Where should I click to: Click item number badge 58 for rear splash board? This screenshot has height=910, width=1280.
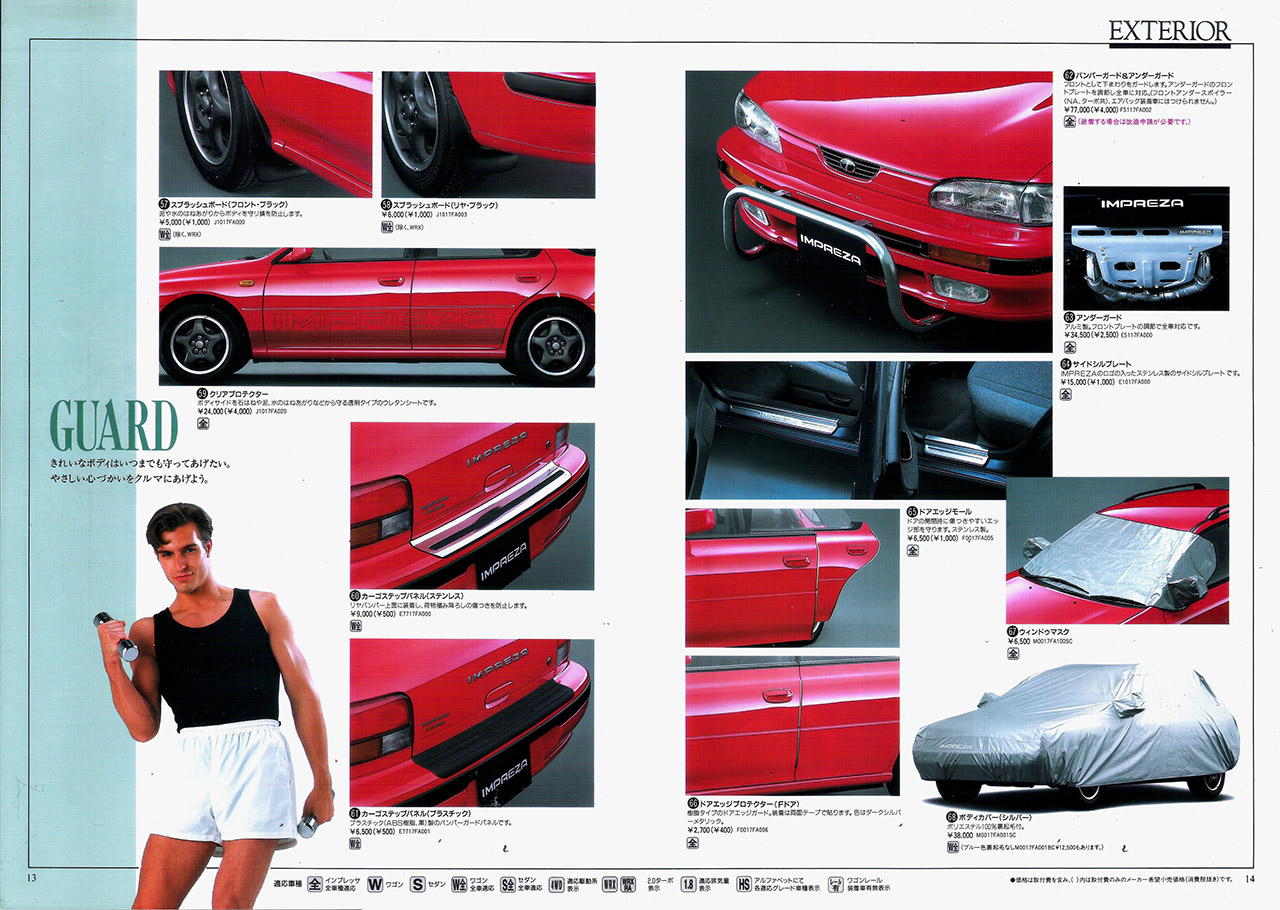388,204
